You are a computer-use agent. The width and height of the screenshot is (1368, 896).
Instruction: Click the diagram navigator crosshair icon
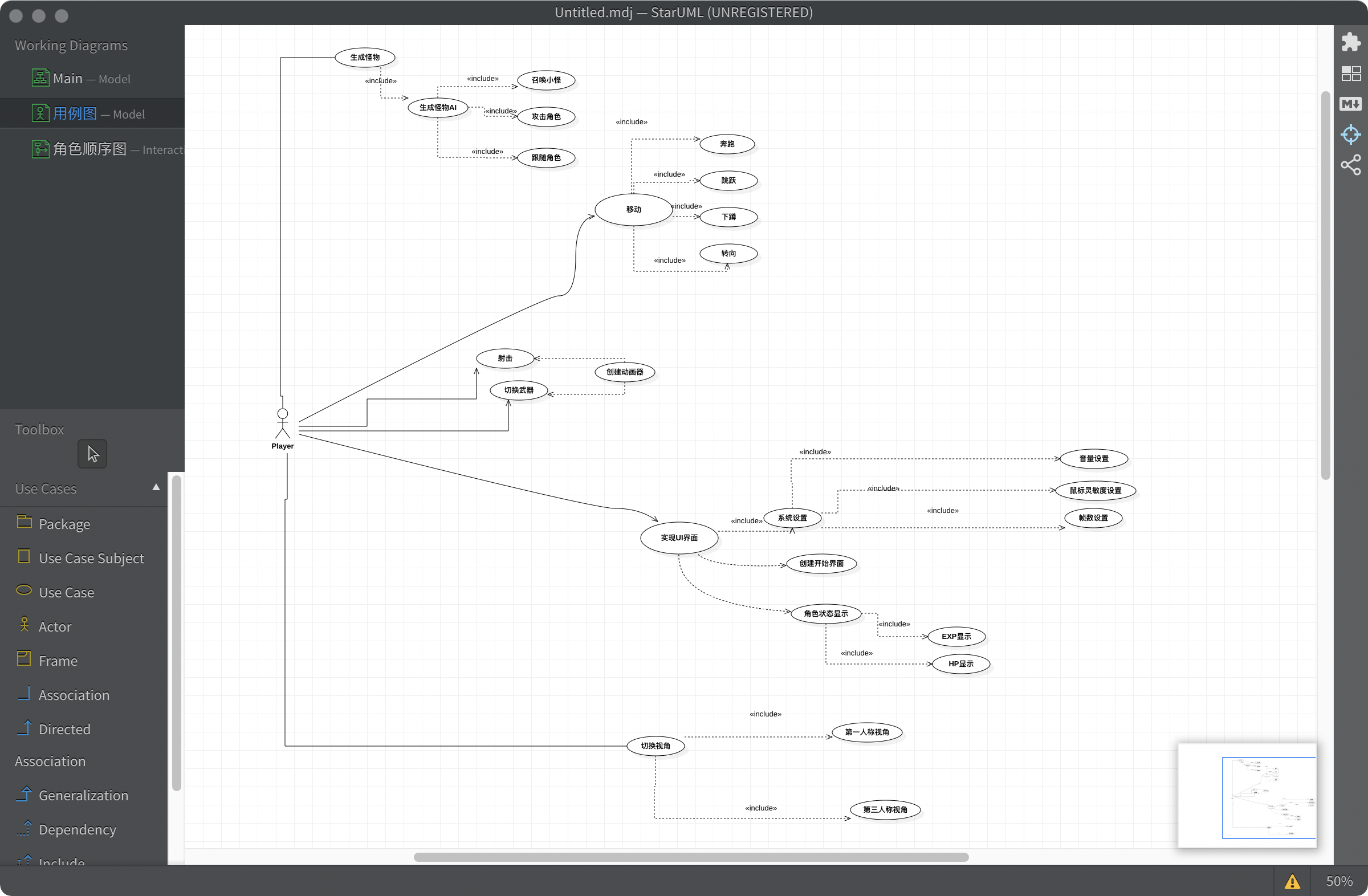coord(1350,135)
